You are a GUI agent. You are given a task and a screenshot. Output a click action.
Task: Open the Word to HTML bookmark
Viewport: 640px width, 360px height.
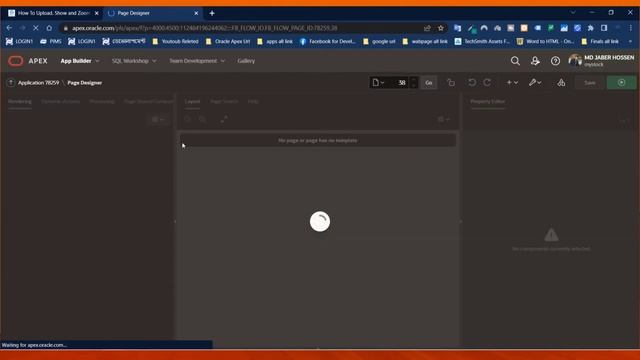pyautogui.click(x=545, y=41)
